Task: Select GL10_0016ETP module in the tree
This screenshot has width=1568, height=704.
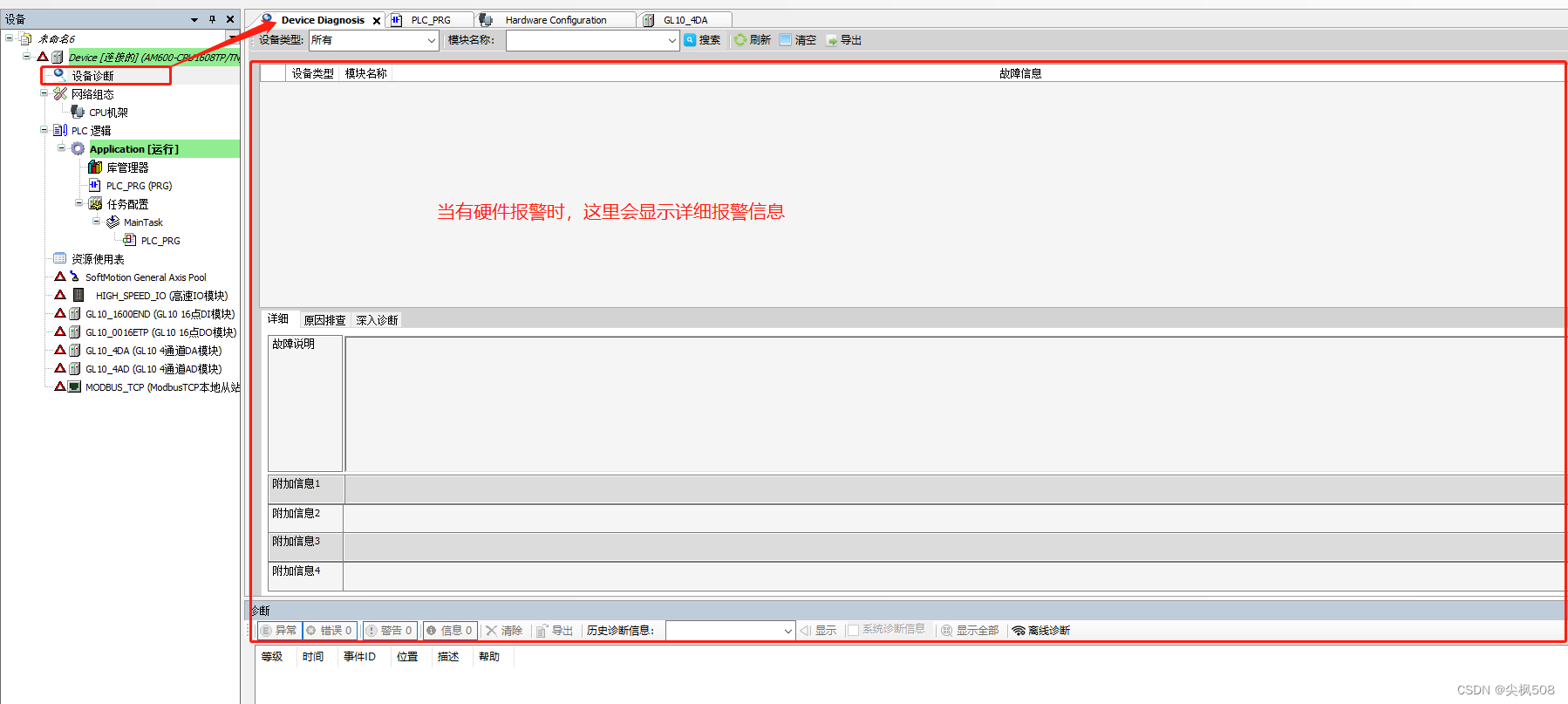Action: click(160, 332)
